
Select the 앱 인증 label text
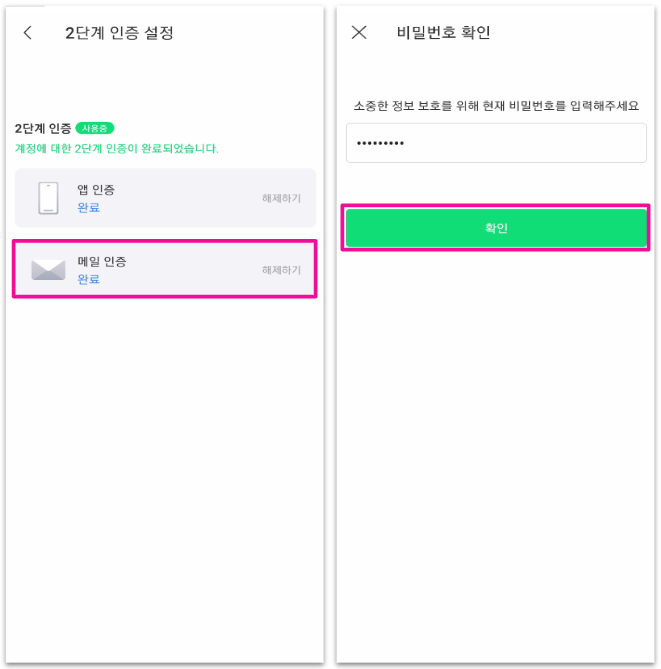coord(96,190)
